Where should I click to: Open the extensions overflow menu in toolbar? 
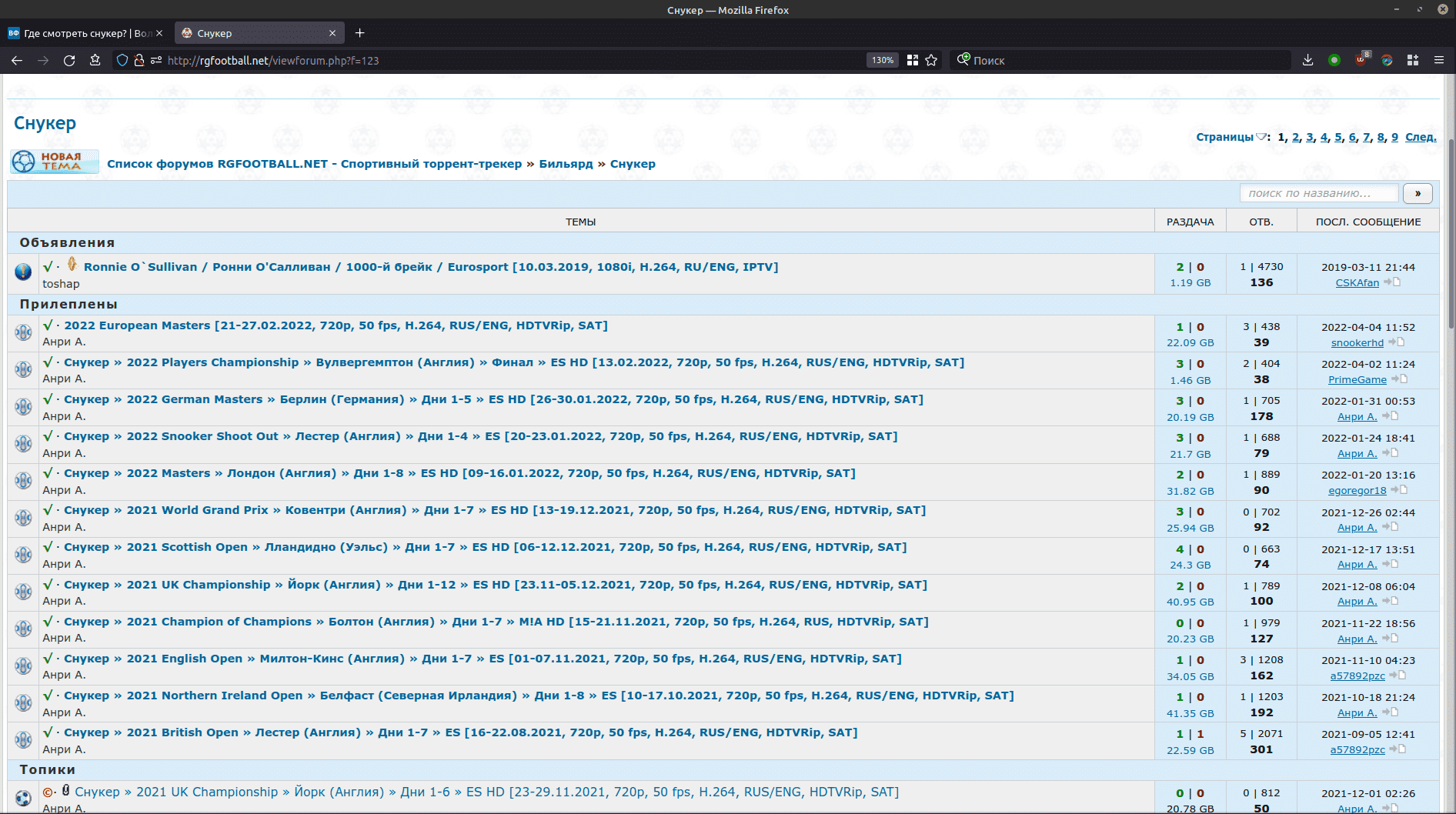pos(1413,60)
